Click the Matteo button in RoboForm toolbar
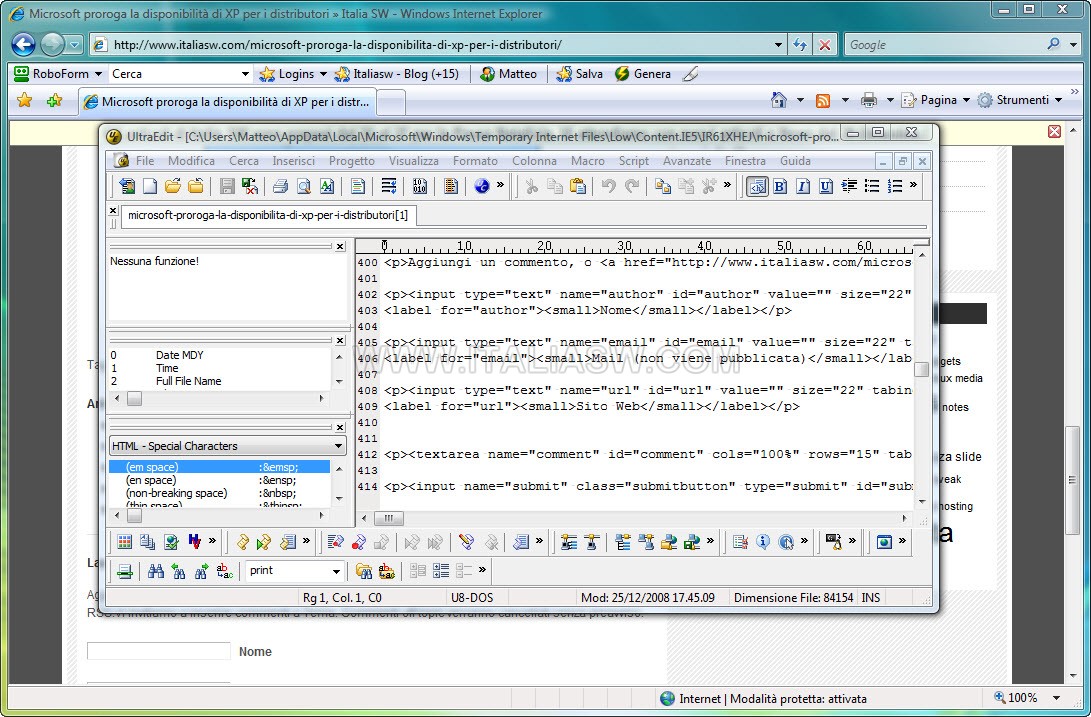1091x717 pixels. (x=509, y=74)
